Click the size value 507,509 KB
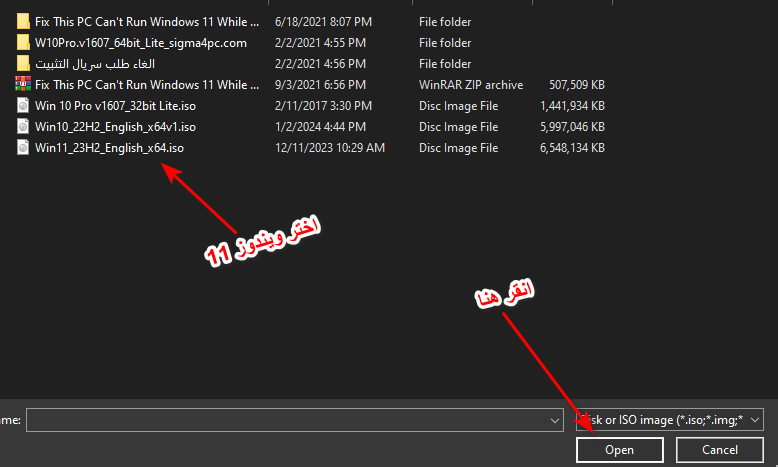Image resolution: width=778 pixels, height=467 pixels. [x=577, y=85]
